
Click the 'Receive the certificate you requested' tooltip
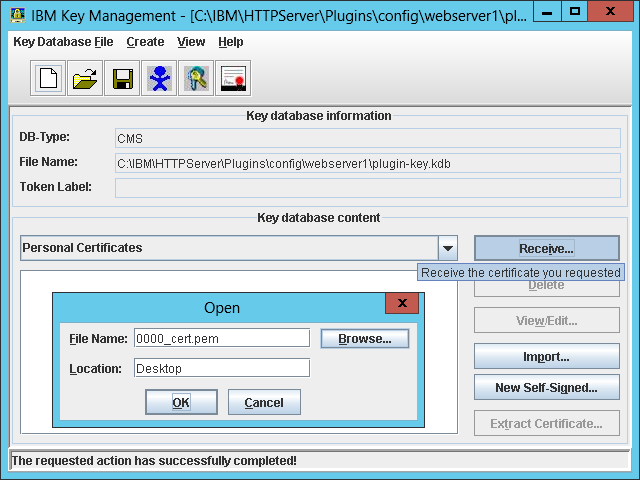click(521, 273)
